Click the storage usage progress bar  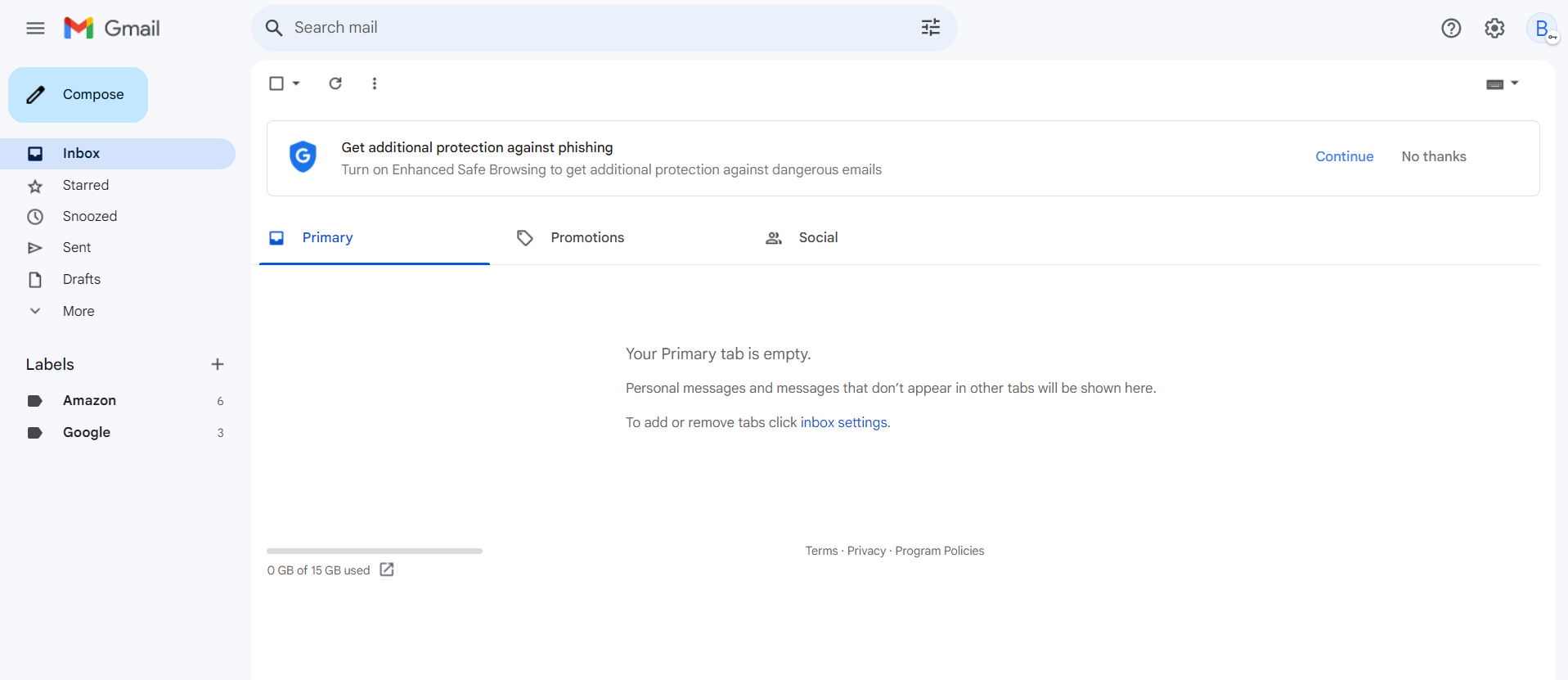coord(375,551)
